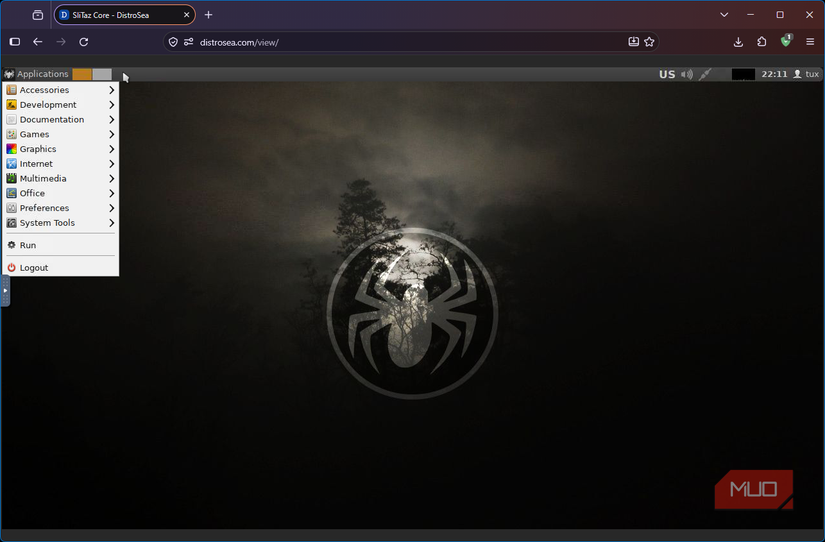
Task: Click the Office category icon
Action: pos(12,193)
